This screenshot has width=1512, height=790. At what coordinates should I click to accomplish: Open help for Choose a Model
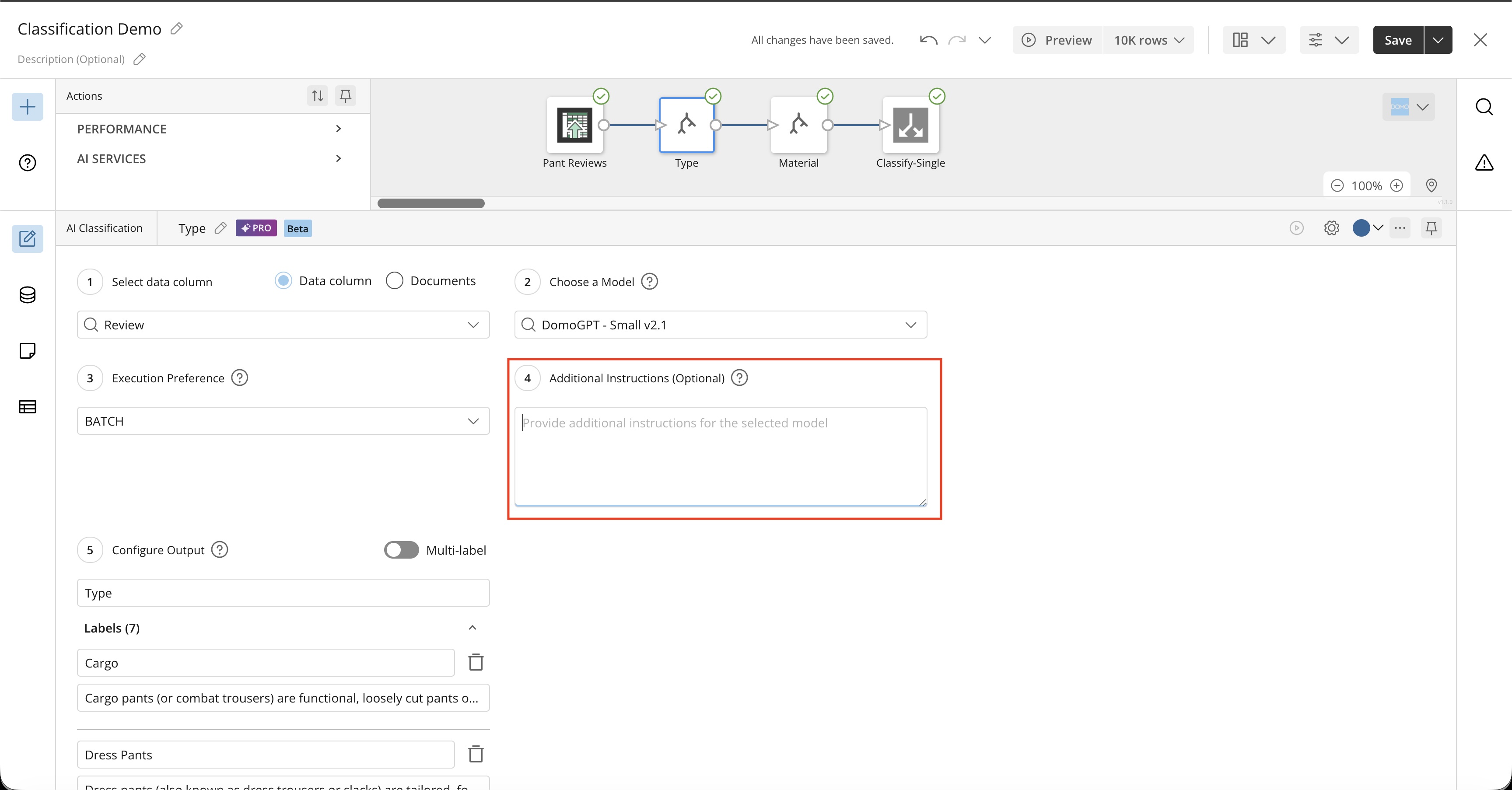click(649, 282)
